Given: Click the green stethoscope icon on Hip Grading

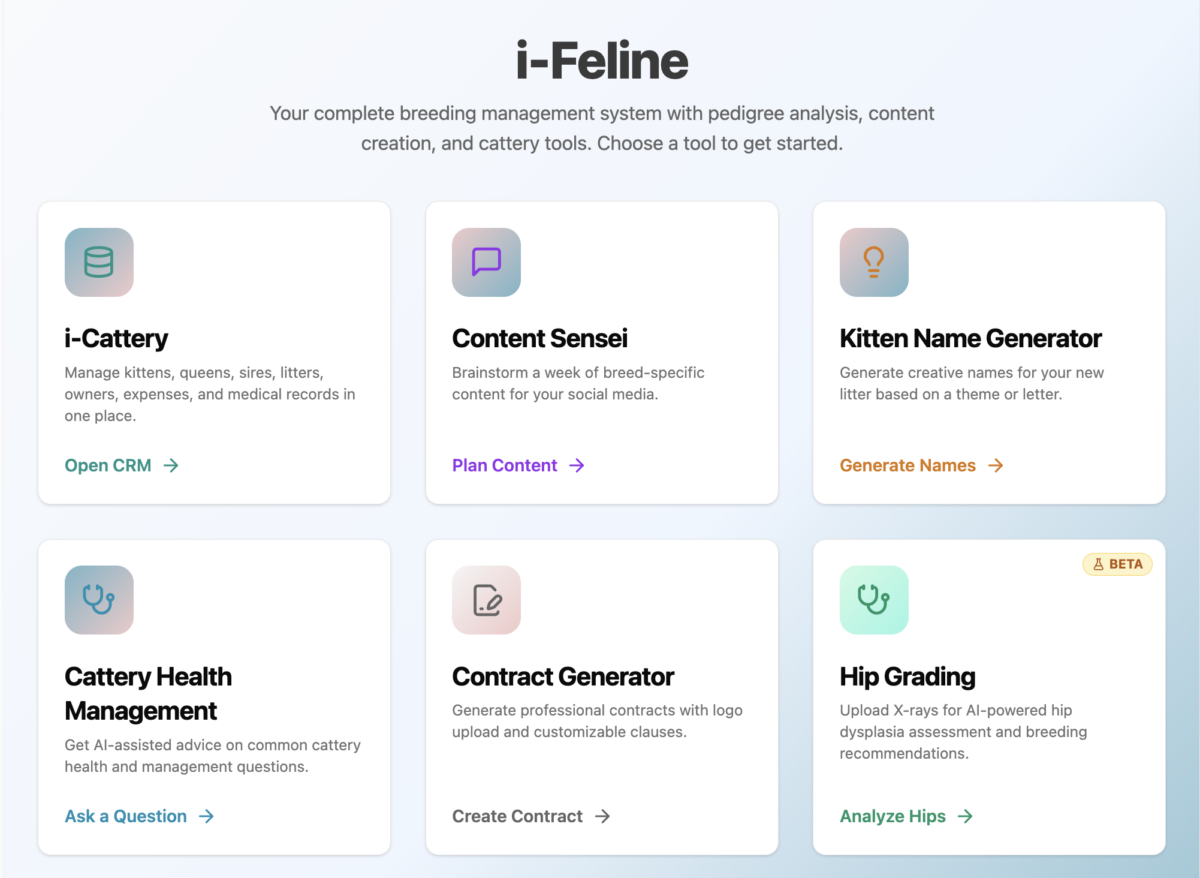Looking at the screenshot, I should pos(873,600).
